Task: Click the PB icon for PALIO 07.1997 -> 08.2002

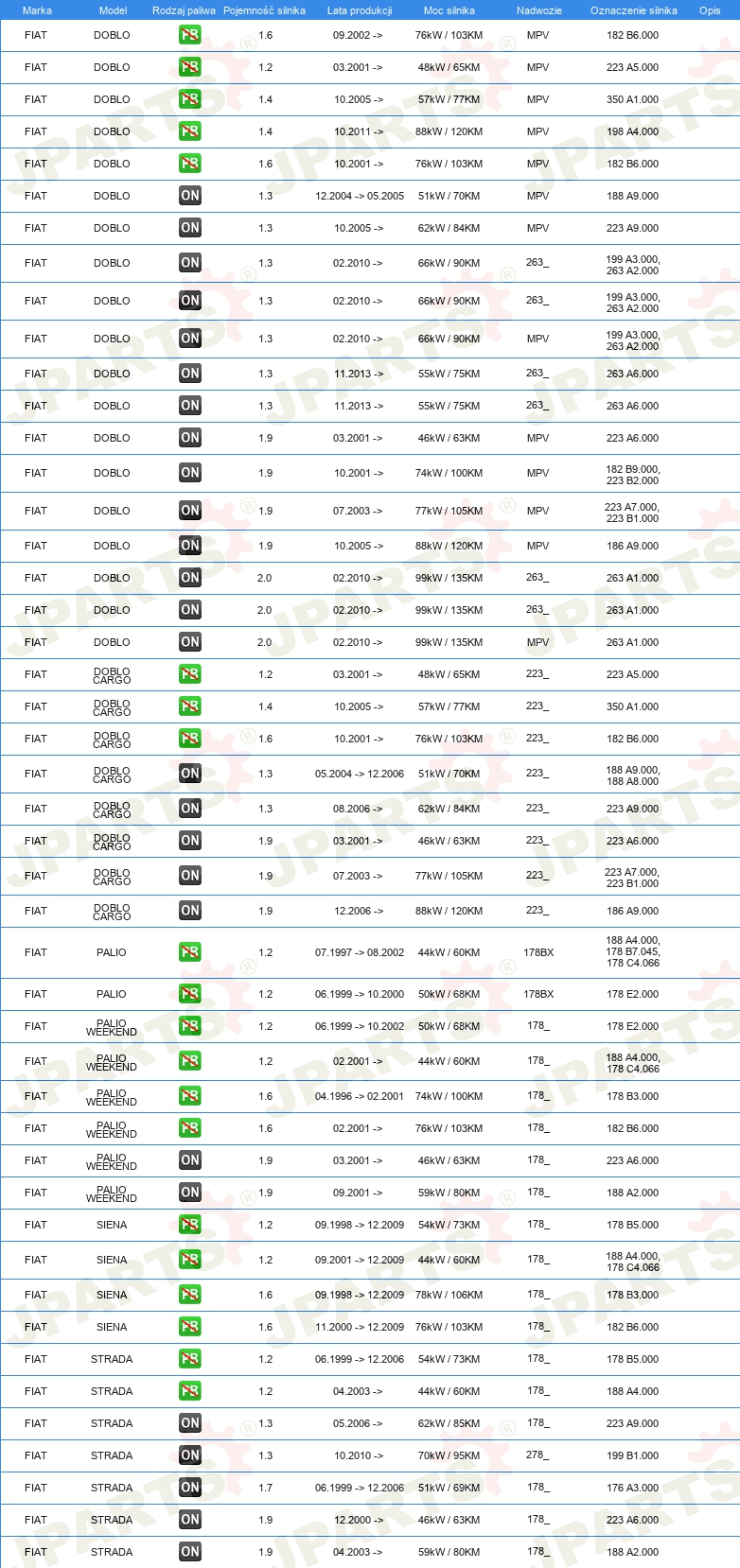Action: 190,952
